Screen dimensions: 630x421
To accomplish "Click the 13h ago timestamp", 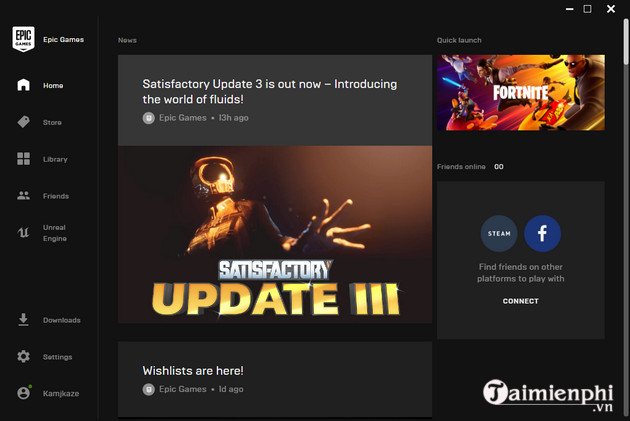I will pos(233,118).
